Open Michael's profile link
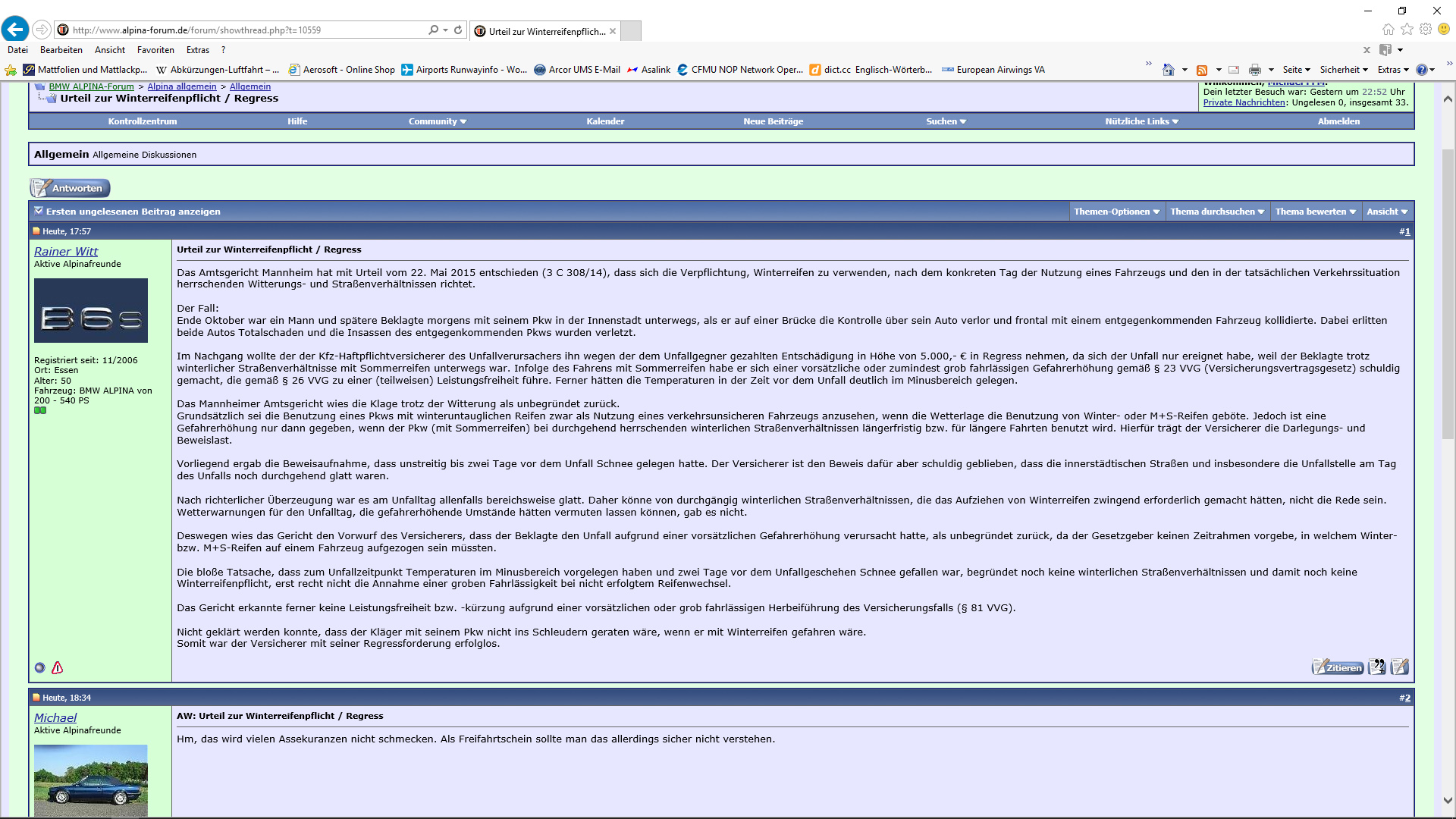The width and height of the screenshot is (1456, 819). (x=55, y=717)
